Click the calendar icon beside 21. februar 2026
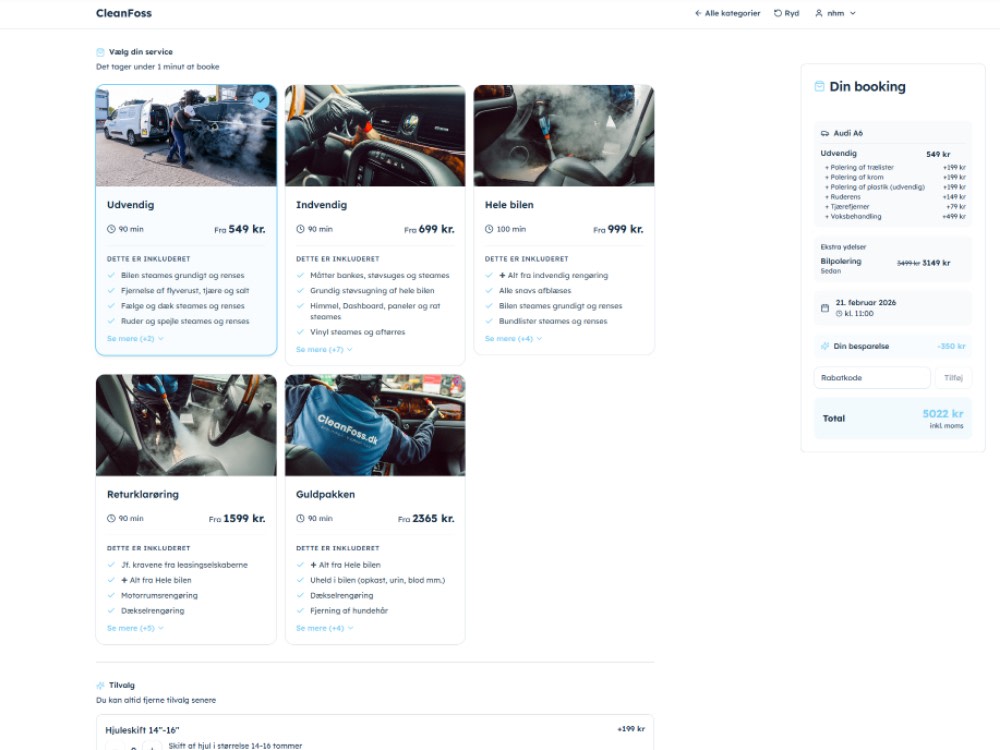This screenshot has width=1000, height=750. [825, 308]
